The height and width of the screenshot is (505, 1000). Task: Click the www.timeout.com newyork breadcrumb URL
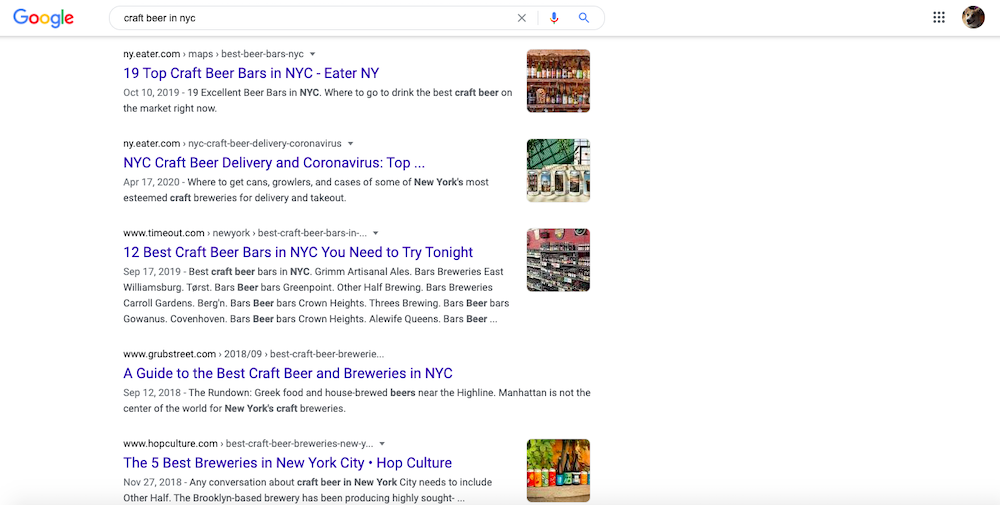tap(245, 233)
